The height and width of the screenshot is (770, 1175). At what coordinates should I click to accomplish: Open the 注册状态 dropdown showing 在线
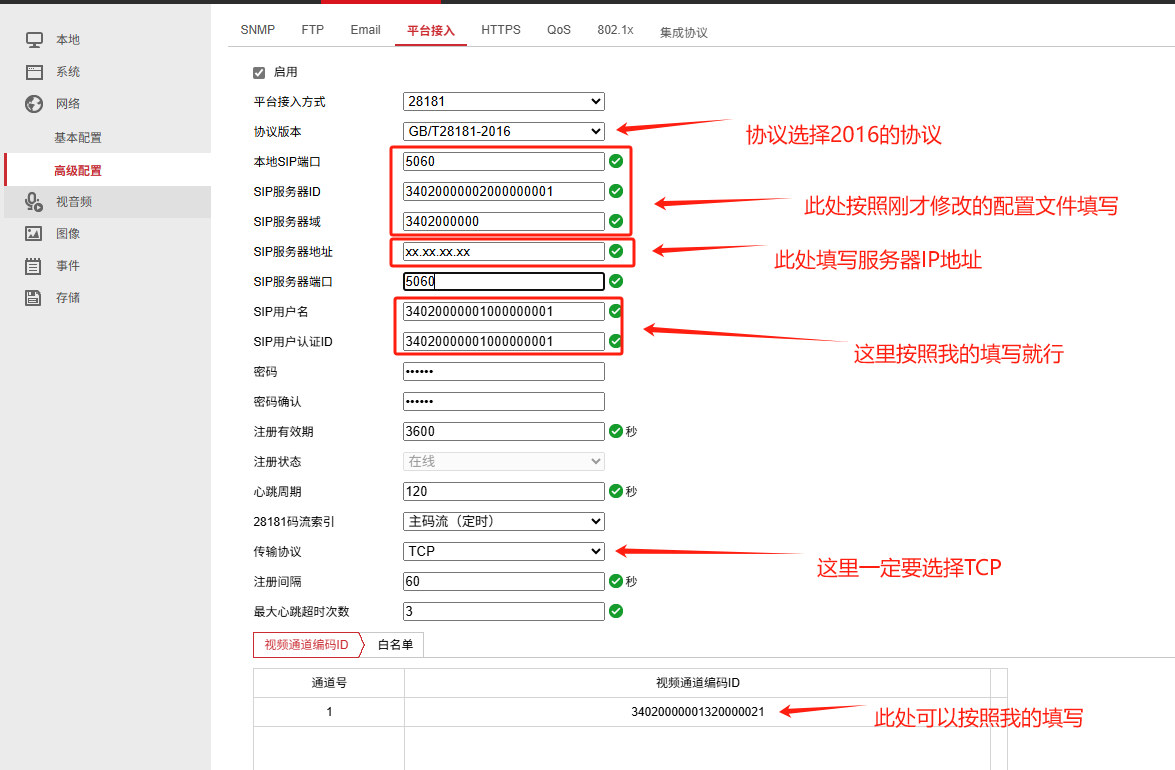coord(504,461)
